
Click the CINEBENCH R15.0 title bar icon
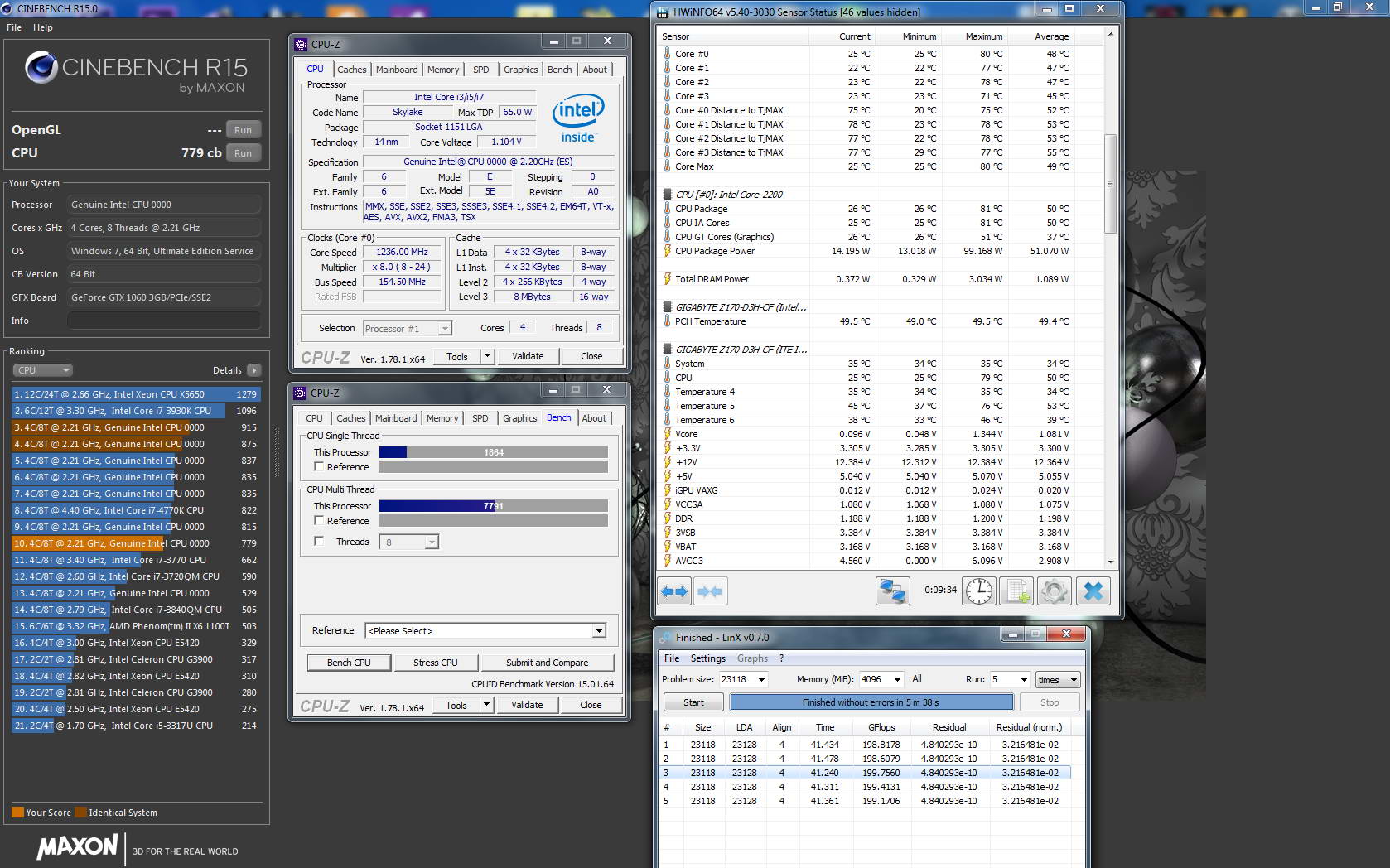pos(7,8)
